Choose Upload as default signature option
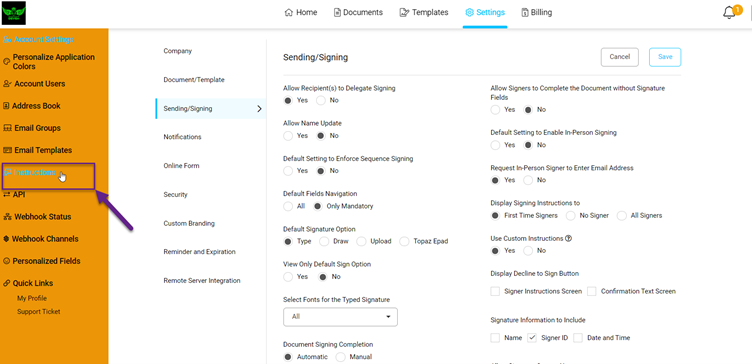This screenshot has height=364, width=752. 361,241
